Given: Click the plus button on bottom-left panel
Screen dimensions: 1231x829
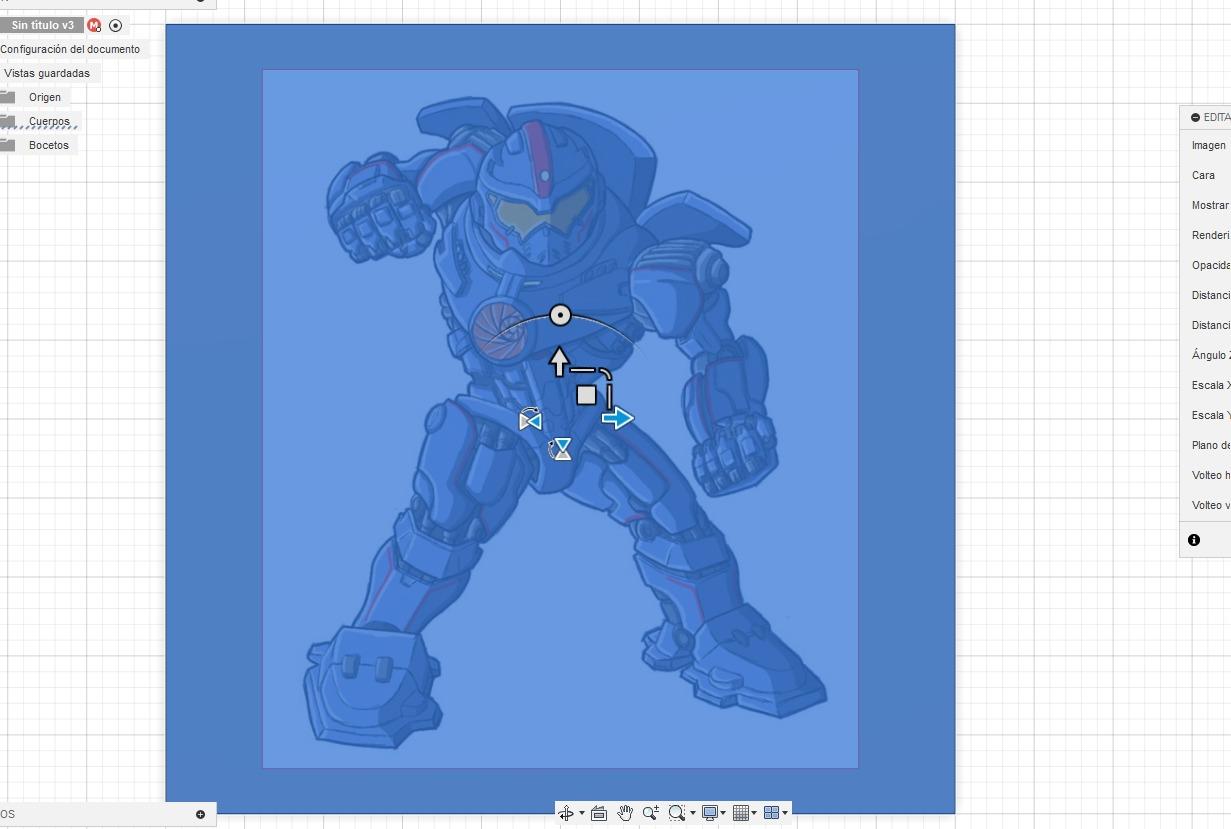Looking at the screenshot, I should point(200,814).
